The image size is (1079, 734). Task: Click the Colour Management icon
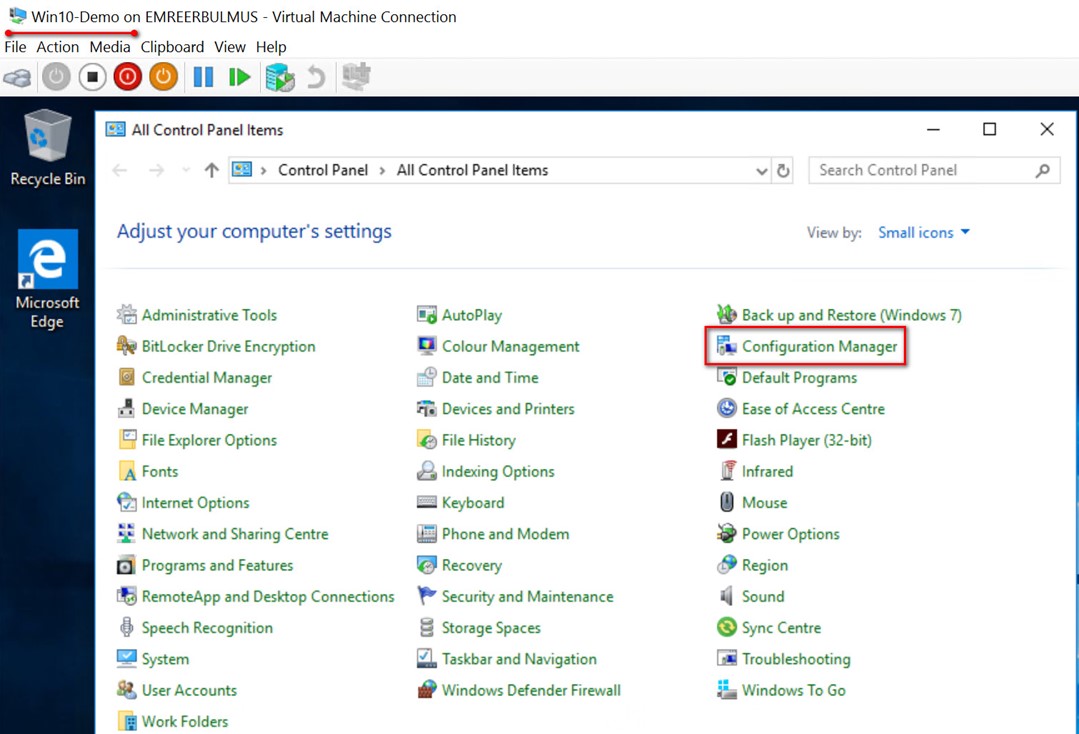click(427, 346)
